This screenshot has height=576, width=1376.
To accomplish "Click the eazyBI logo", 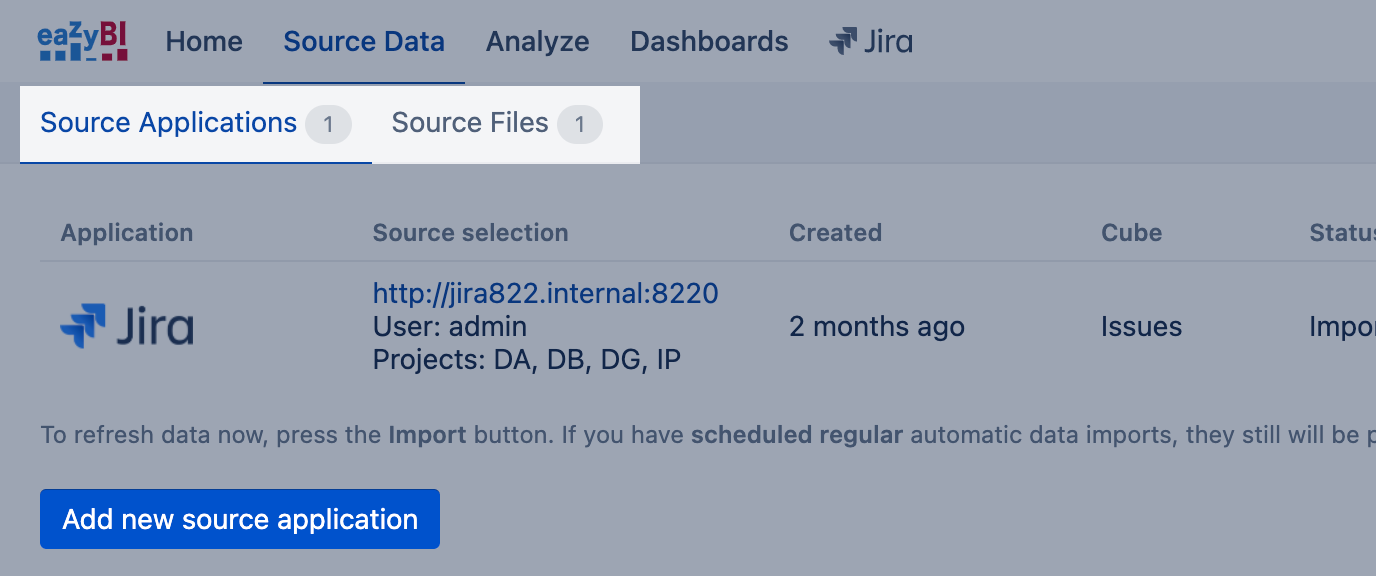I will pos(83,42).
